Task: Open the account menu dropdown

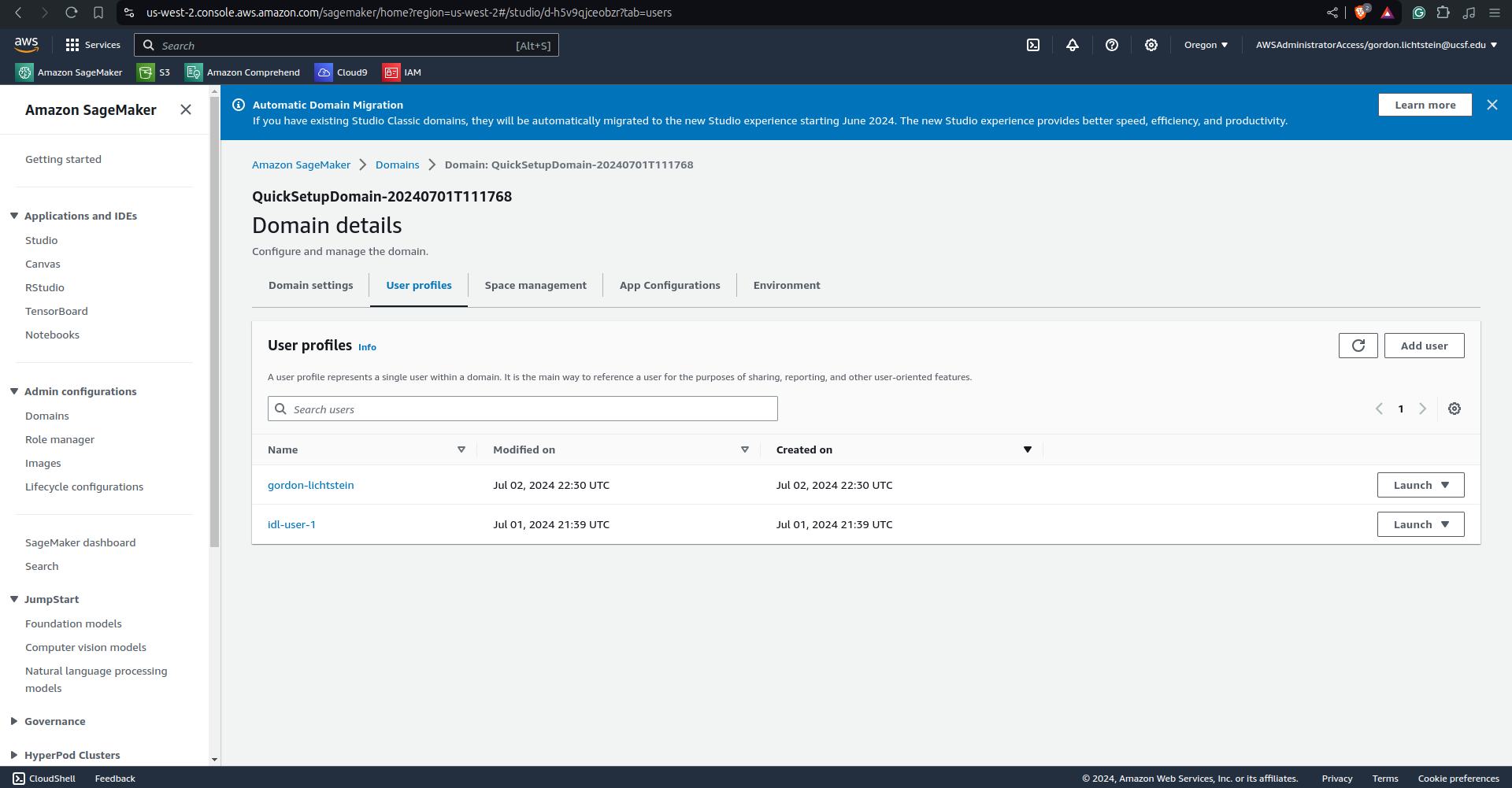Action: (1377, 45)
